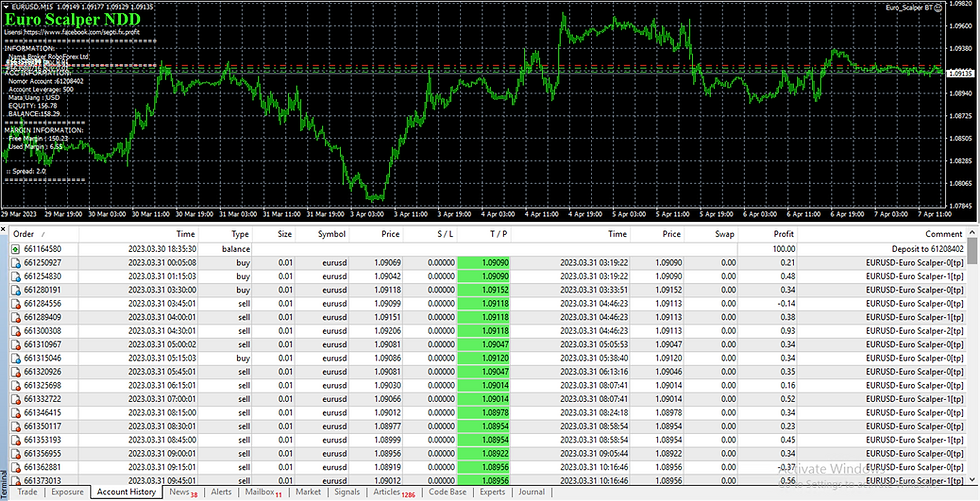Sort by the Swap column header

[x=711, y=234]
